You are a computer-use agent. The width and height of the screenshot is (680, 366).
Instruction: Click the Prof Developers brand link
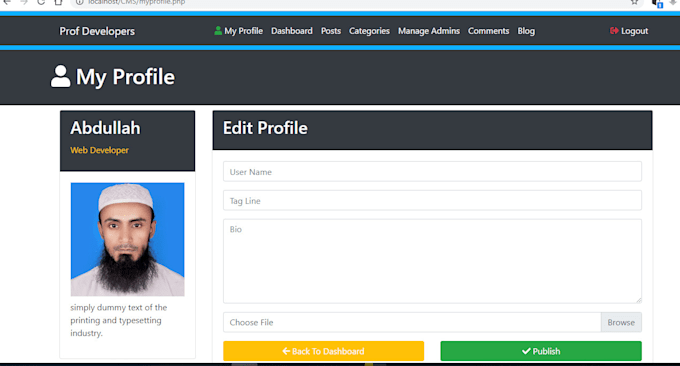(x=97, y=31)
